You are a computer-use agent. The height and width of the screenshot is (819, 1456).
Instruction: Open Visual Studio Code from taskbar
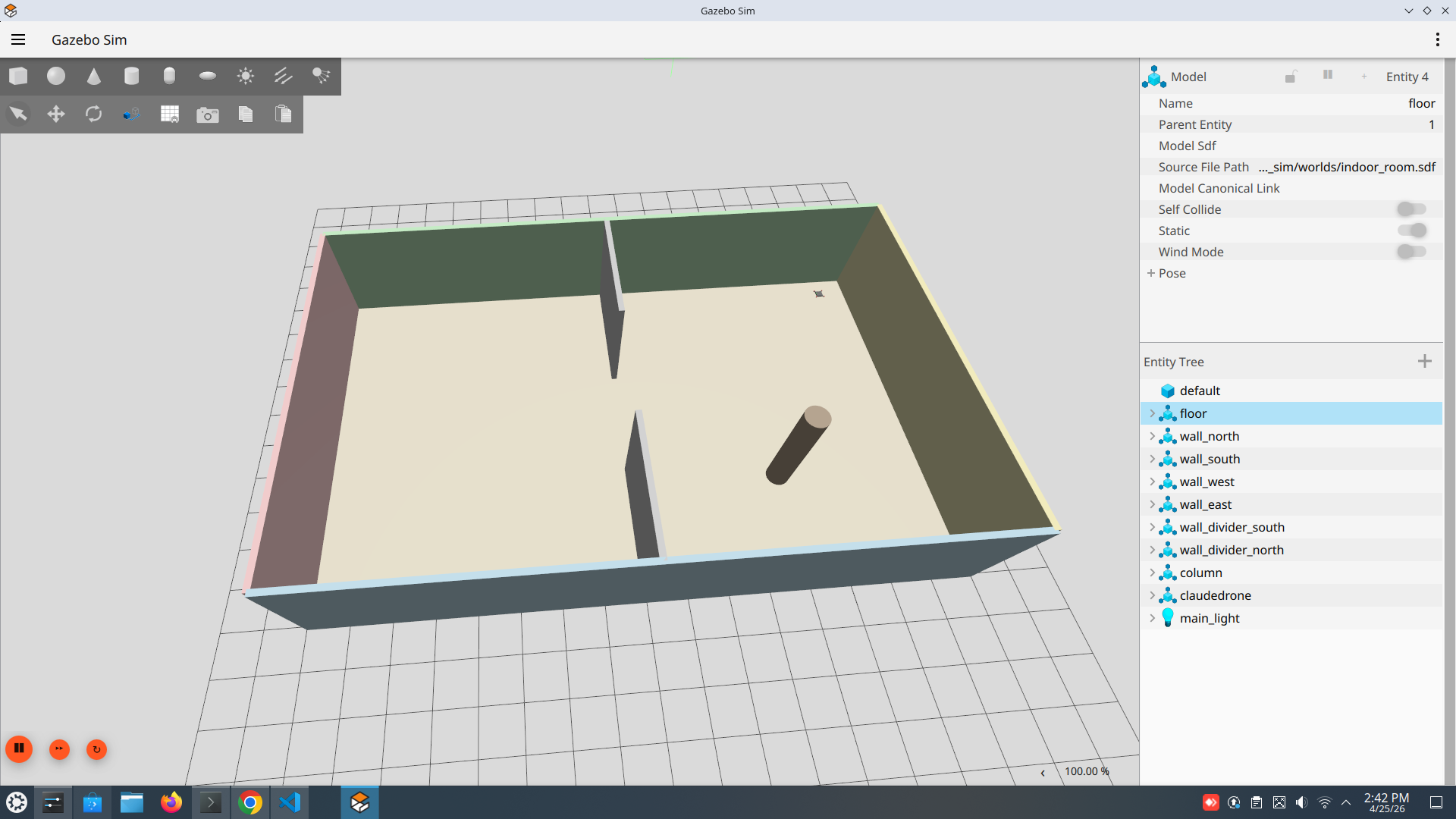coord(290,802)
